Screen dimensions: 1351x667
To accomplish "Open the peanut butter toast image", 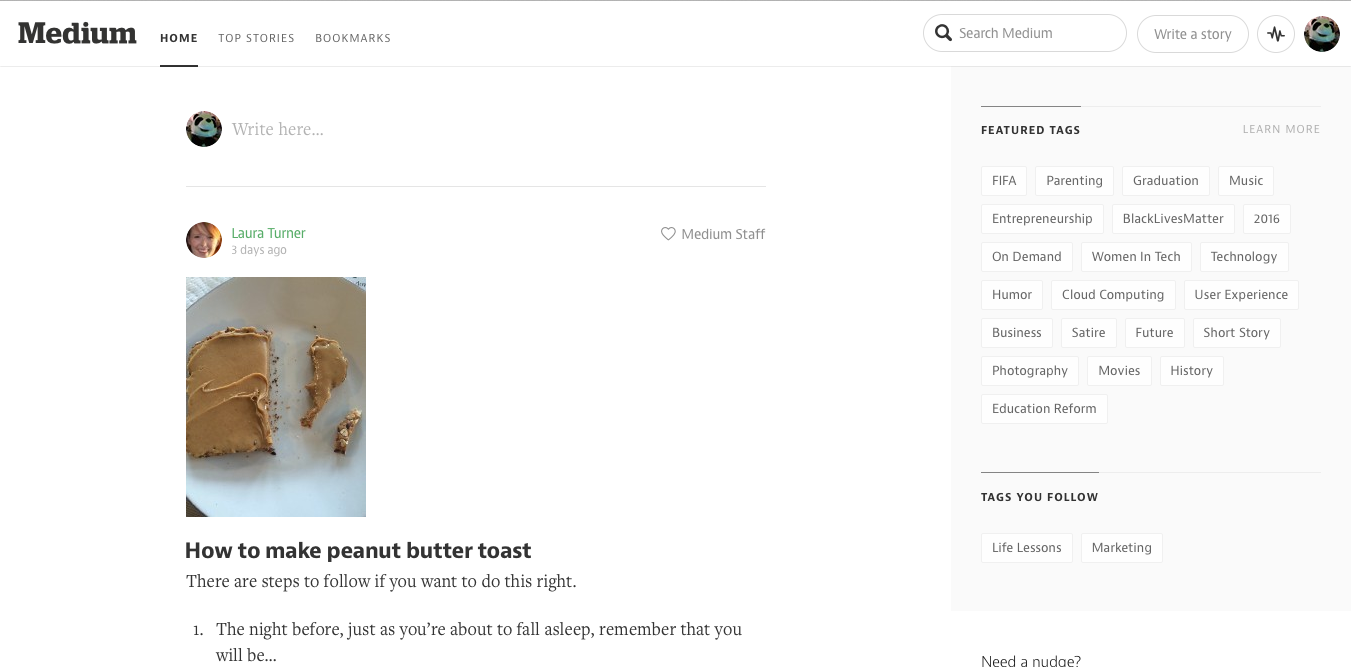I will pos(276,397).
